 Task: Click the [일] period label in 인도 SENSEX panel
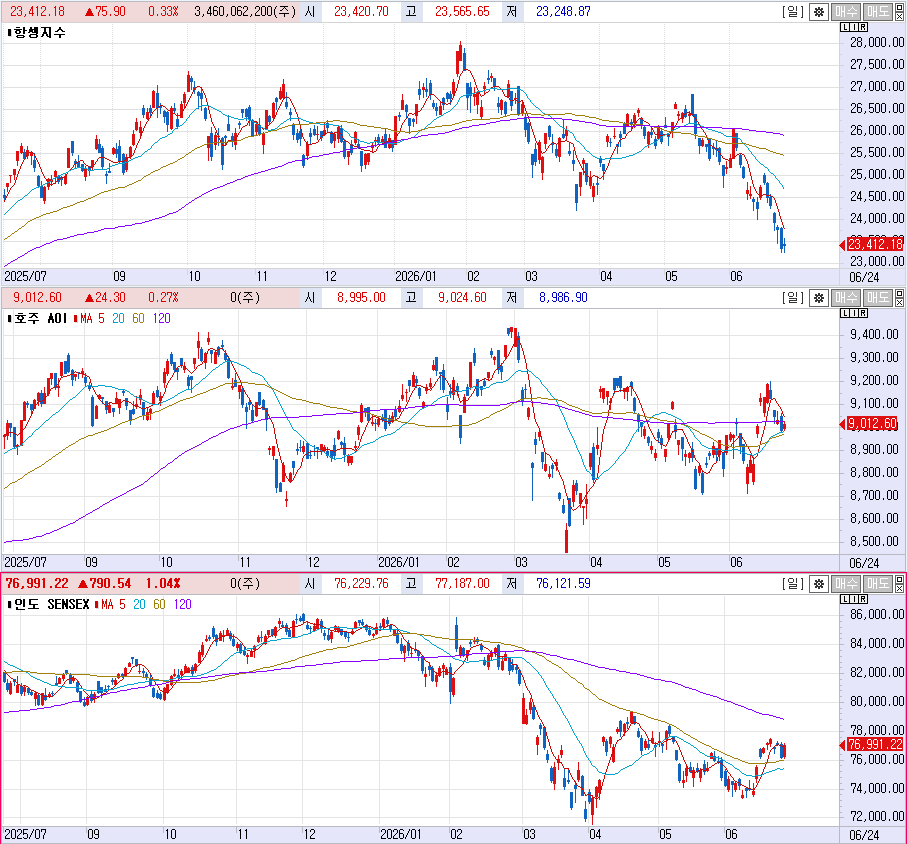coord(793,584)
